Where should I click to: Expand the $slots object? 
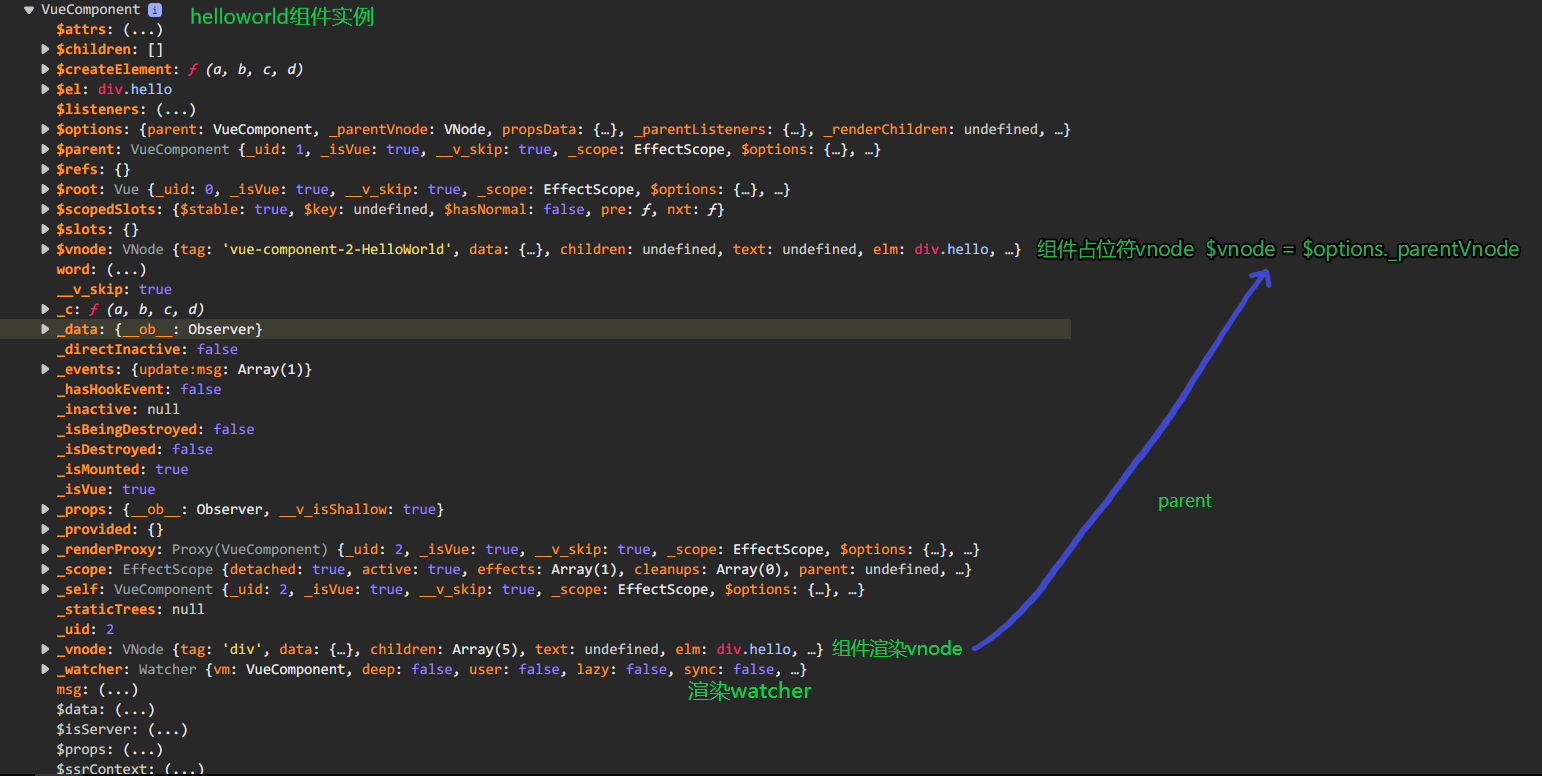click(45, 229)
